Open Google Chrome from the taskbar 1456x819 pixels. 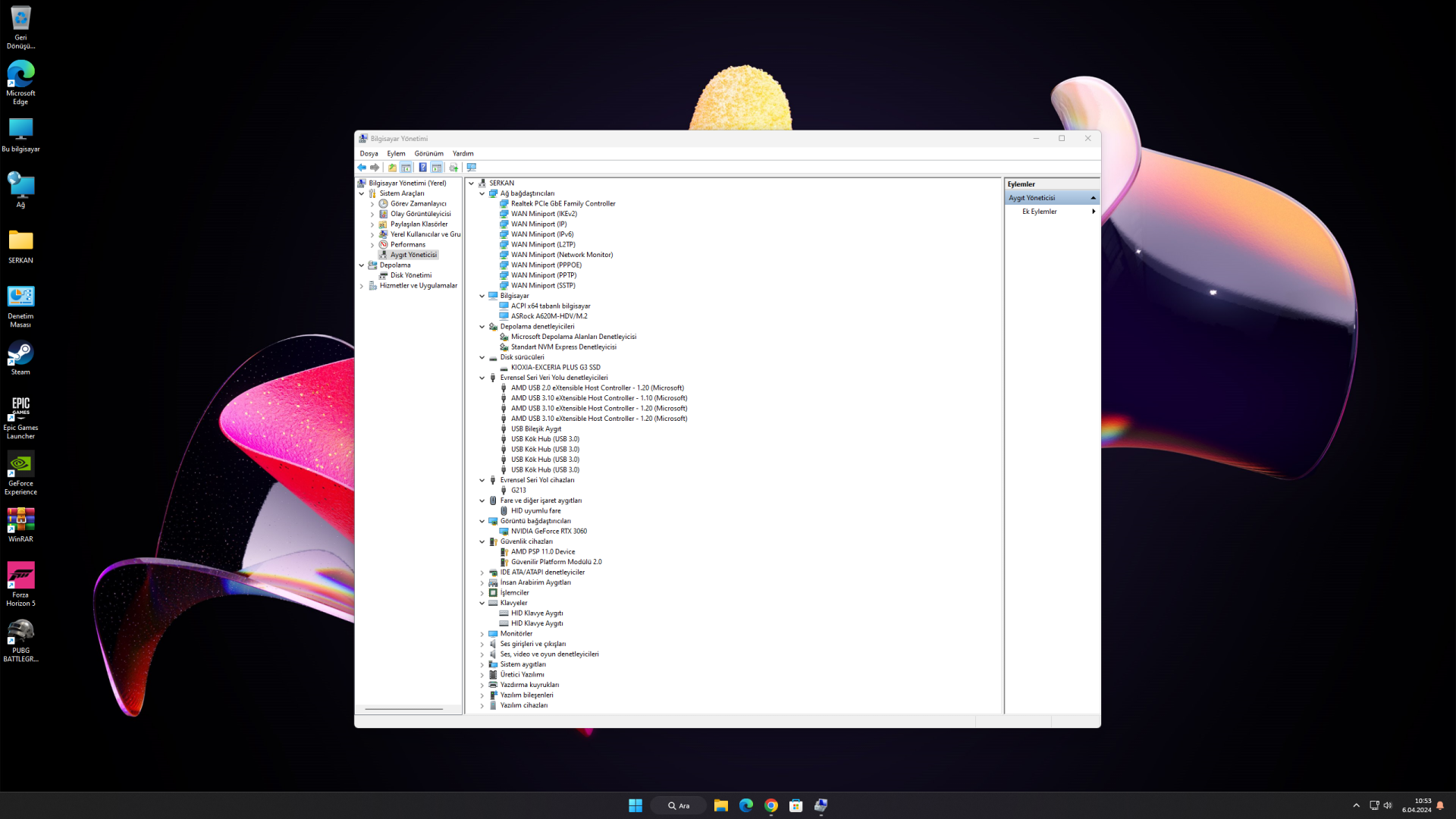(771, 805)
